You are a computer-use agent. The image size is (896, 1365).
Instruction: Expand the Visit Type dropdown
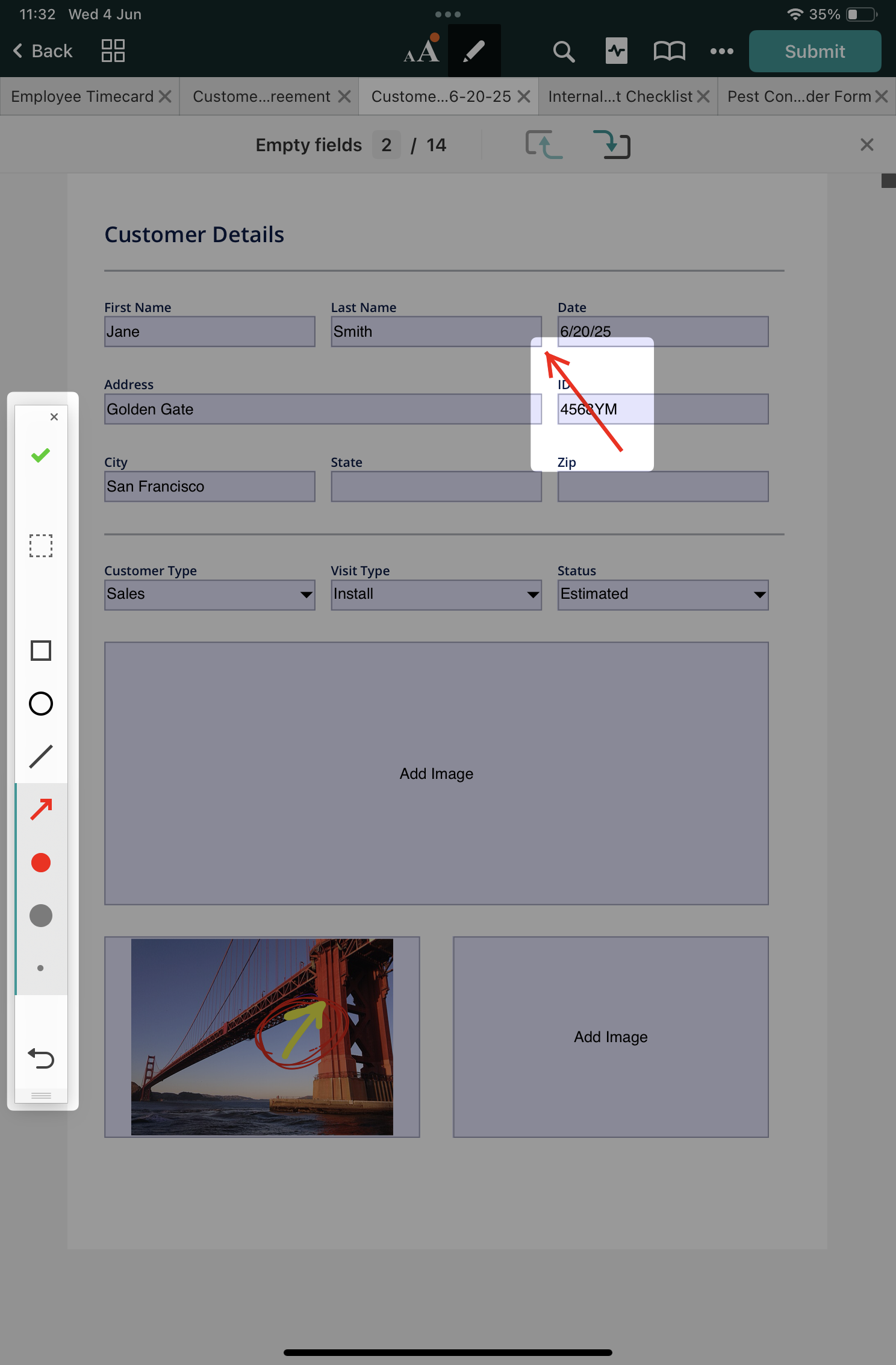click(x=436, y=595)
